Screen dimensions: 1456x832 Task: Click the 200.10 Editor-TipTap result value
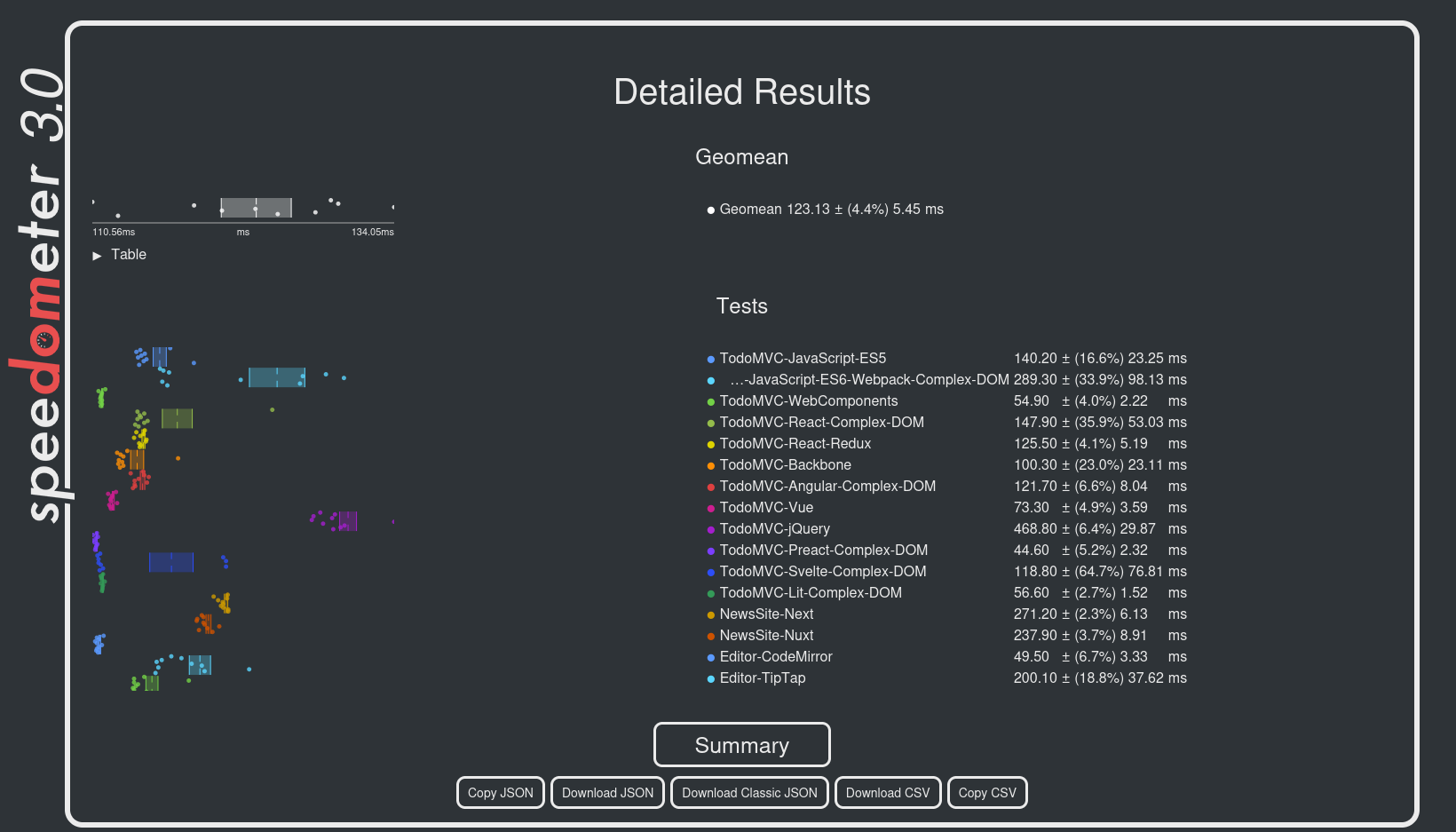coord(1035,677)
